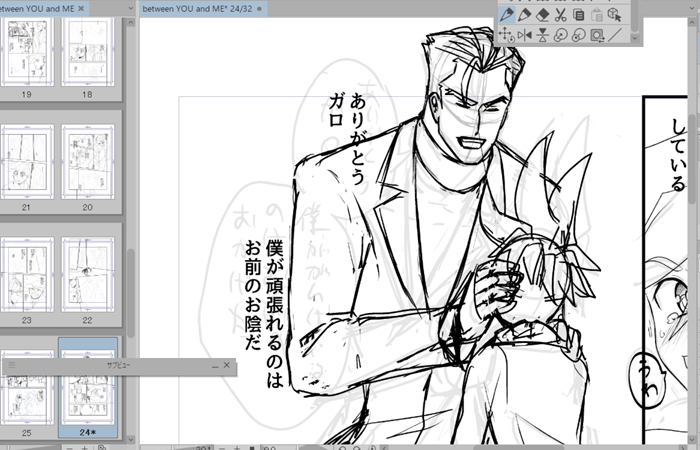Click the Flip horizontal icon
Screen dimensions: 700x450
[525, 35]
